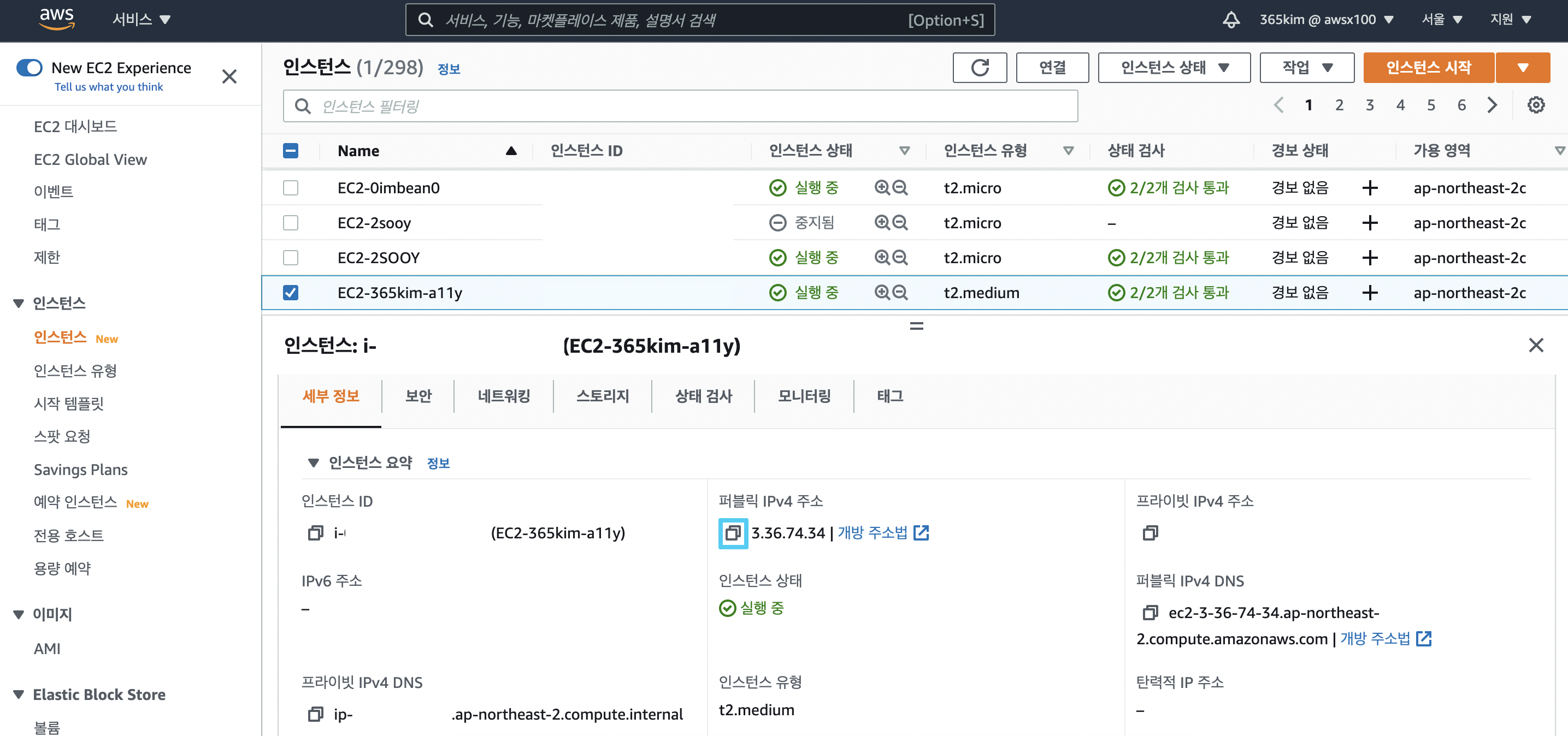Zoom in filter for EC2-2sooy status
The width and height of the screenshot is (1568, 736).
coord(882,223)
